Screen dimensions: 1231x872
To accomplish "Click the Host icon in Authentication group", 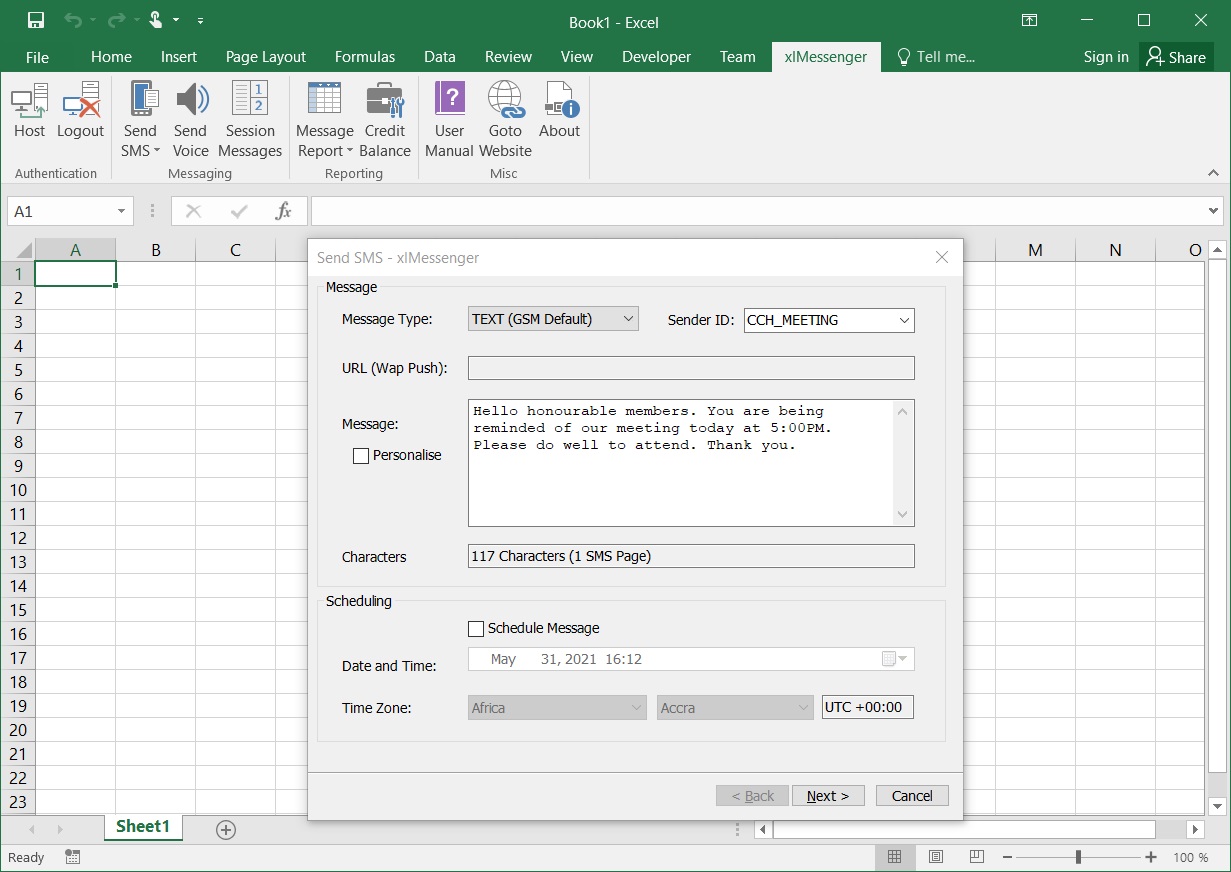I will [x=29, y=110].
